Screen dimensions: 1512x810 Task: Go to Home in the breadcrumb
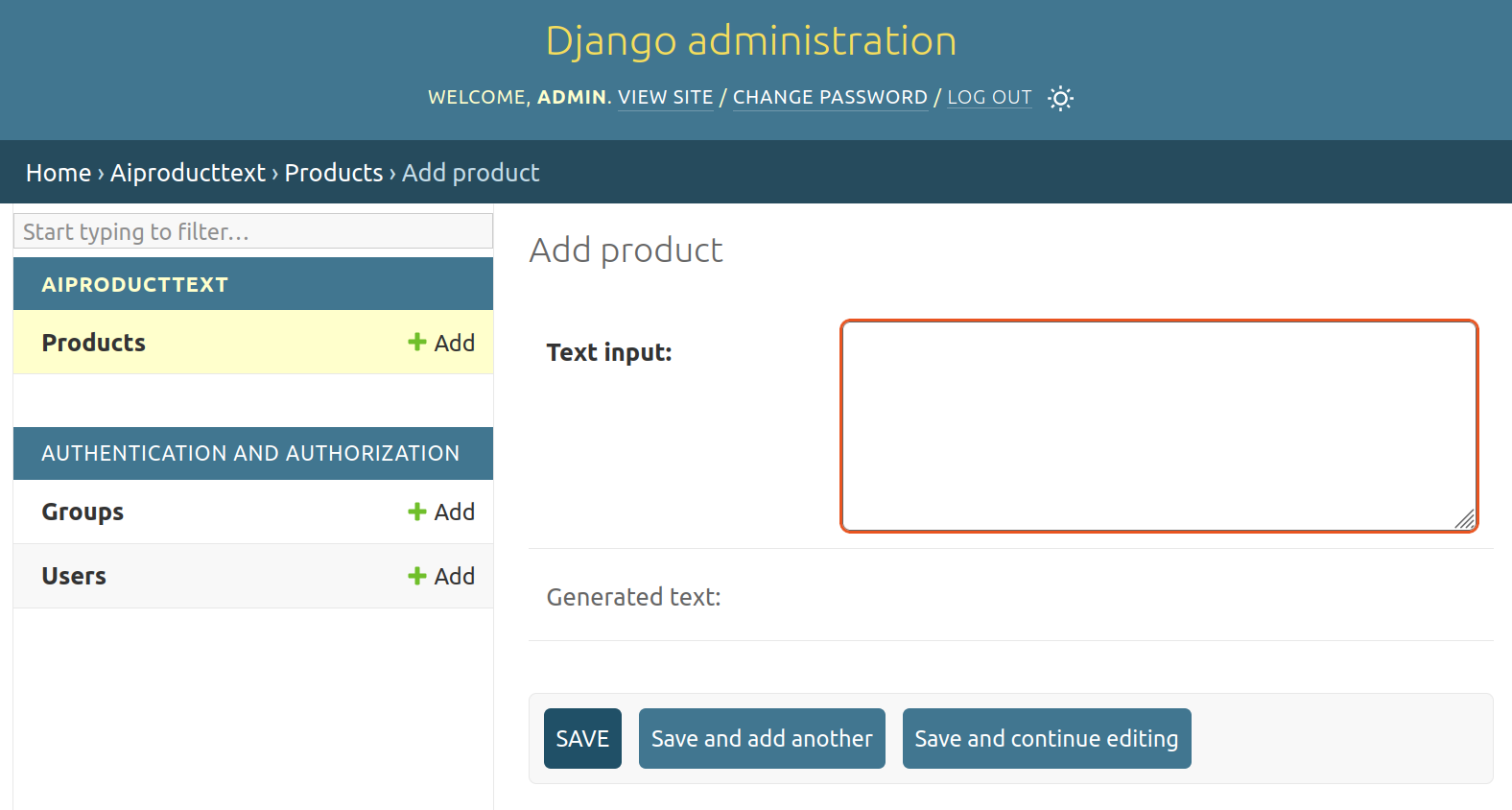(59, 173)
